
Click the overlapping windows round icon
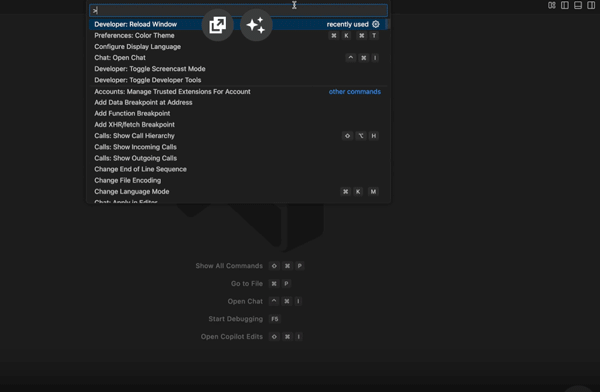[x=217, y=25]
